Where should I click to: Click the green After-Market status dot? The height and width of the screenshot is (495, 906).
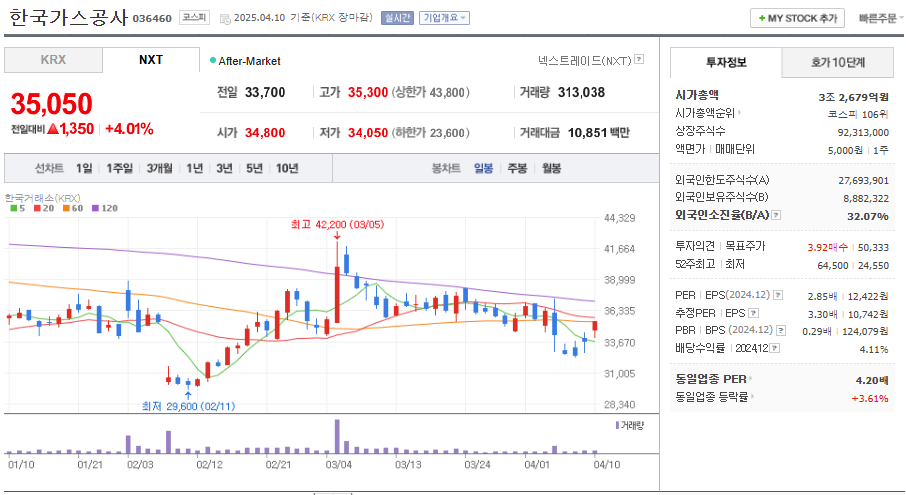[213, 61]
